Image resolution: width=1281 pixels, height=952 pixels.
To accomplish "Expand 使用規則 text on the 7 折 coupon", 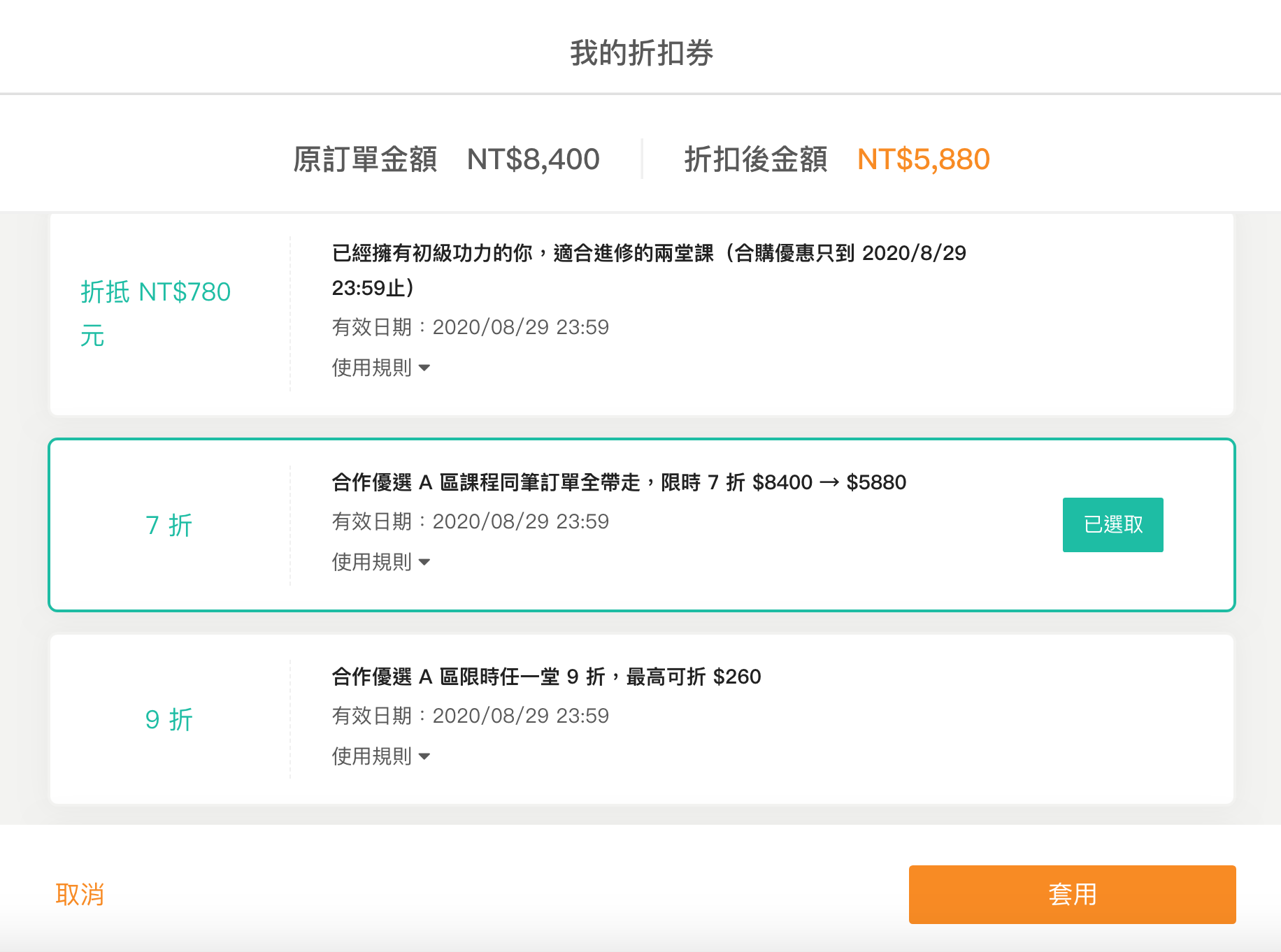I will pos(372,562).
